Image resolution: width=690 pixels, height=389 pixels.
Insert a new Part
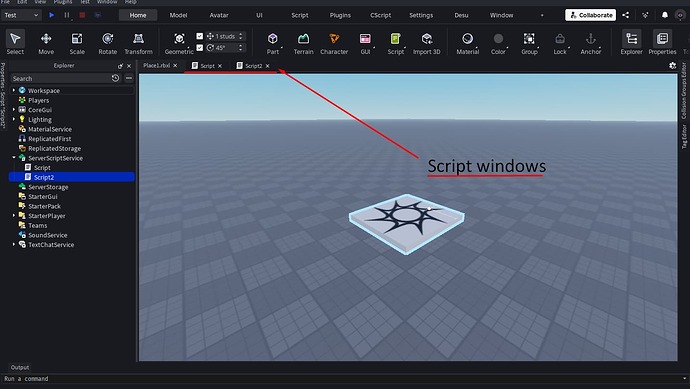click(272, 43)
